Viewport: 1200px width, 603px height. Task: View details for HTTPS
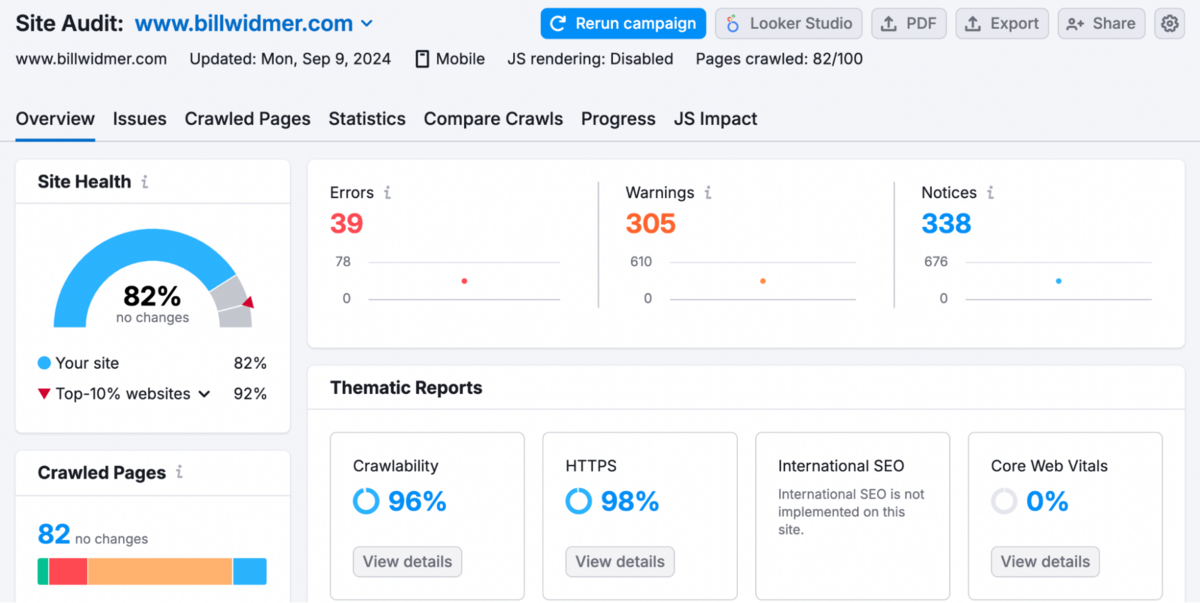tap(620, 561)
